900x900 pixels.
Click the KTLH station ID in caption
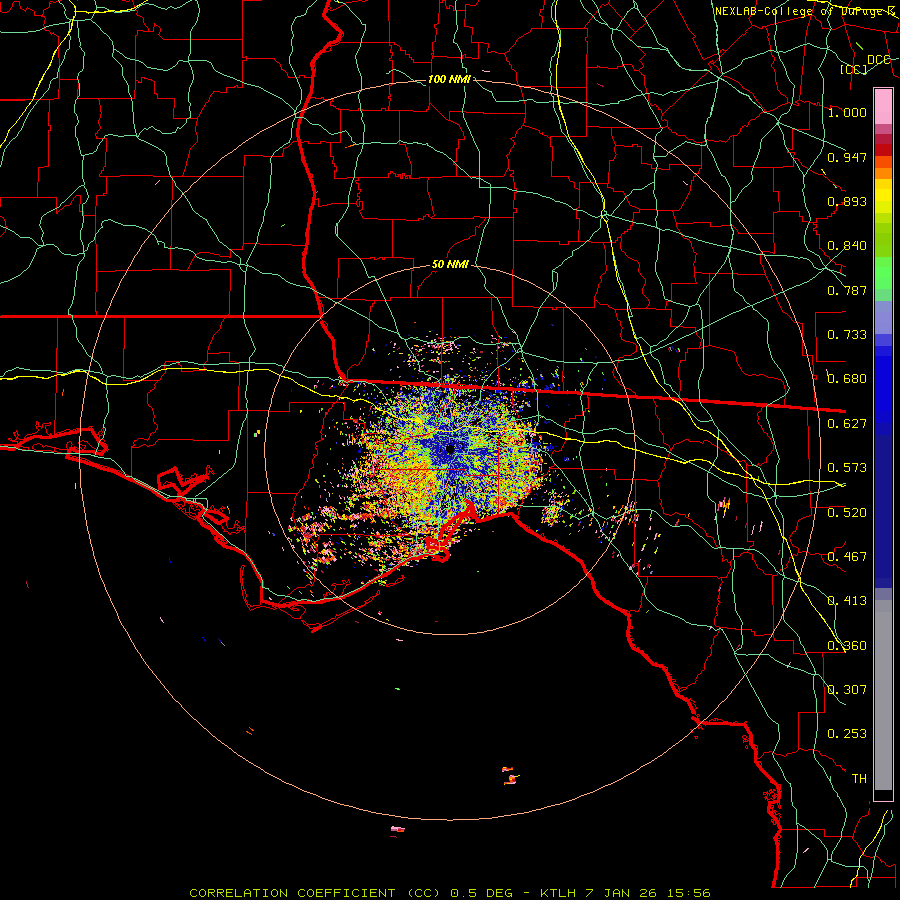click(x=558, y=893)
